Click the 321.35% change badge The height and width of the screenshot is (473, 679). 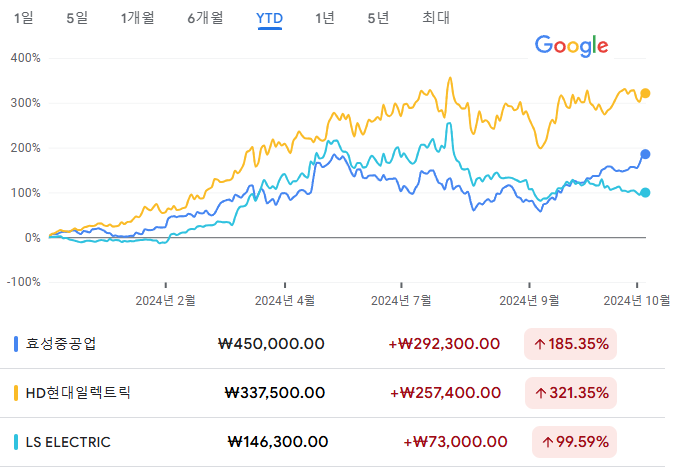[x=571, y=393]
